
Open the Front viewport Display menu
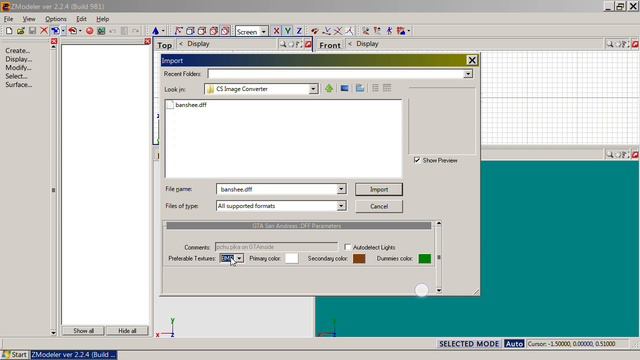(367, 44)
